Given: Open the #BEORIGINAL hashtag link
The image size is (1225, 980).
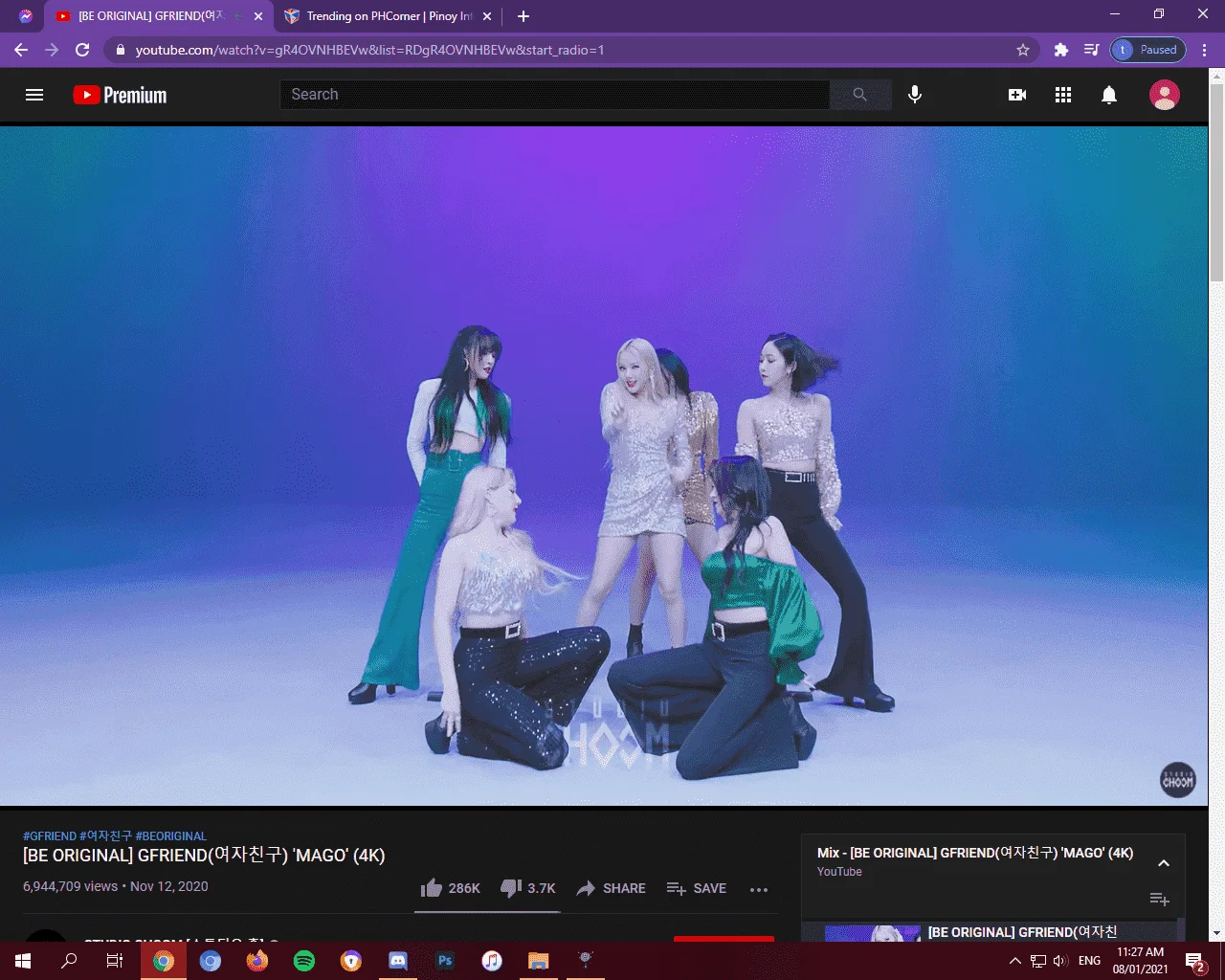Looking at the screenshot, I should [171, 835].
